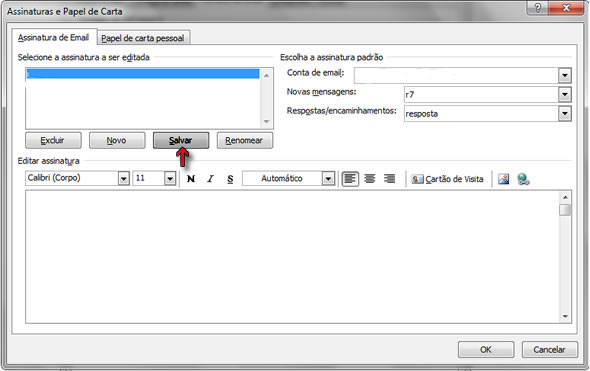
Task: Open the font size 11 dropdown
Action: coord(170,178)
